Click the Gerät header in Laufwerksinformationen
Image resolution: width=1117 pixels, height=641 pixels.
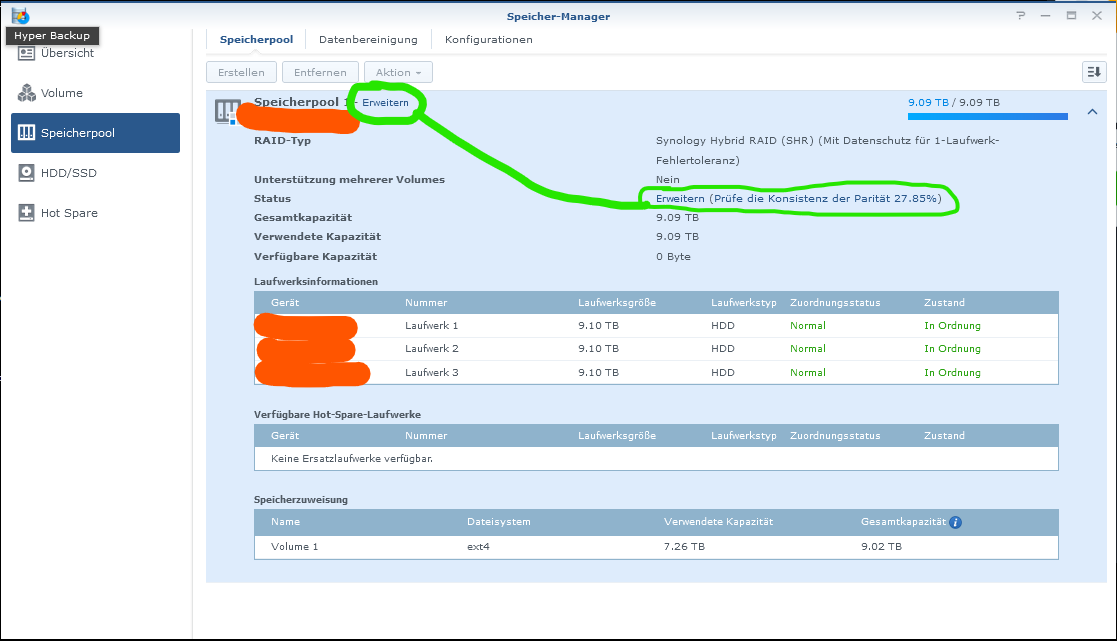pos(285,303)
